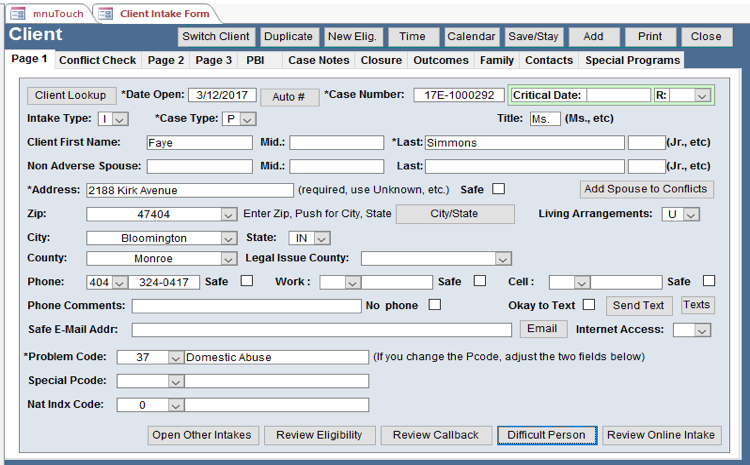This screenshot has height=465, width=750.
Task: Tick the Safe checkbox for Cell
Action: (709, 281)
